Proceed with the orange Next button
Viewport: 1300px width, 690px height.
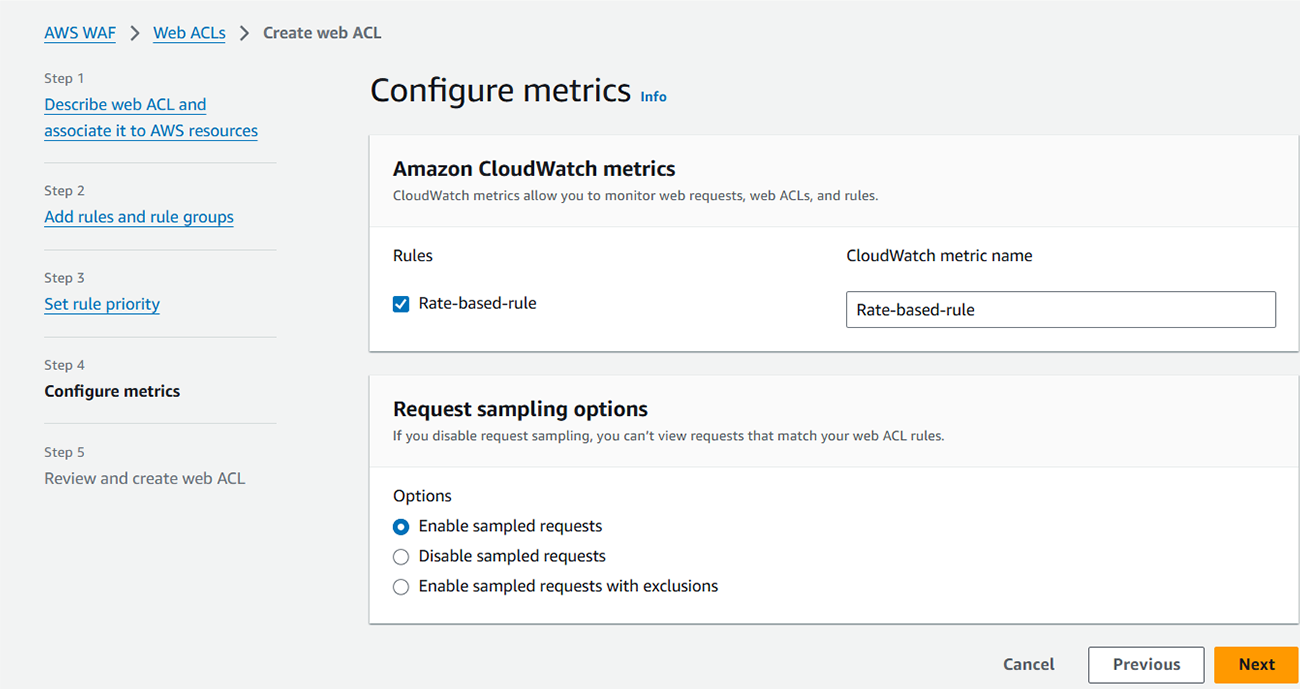[x=1256, y=664]
